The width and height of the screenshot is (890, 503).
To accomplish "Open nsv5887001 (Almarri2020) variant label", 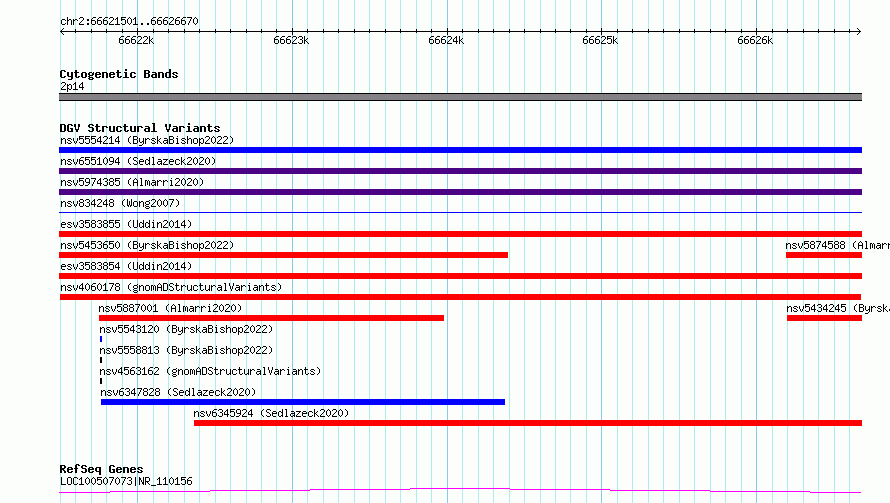I will 170,308.
